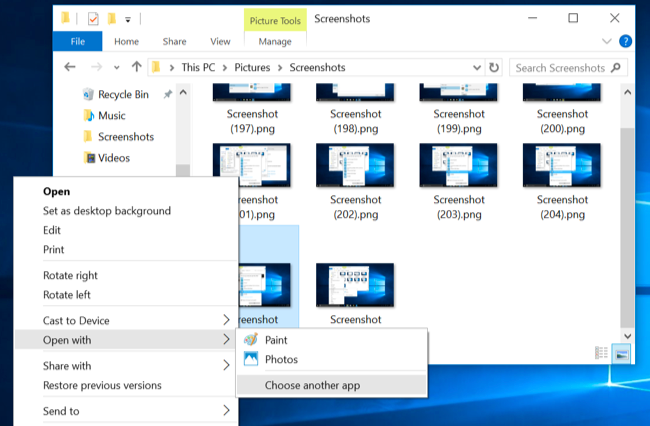
Task: Open the blue Help question mark icon
Action: tap(625, 42)
